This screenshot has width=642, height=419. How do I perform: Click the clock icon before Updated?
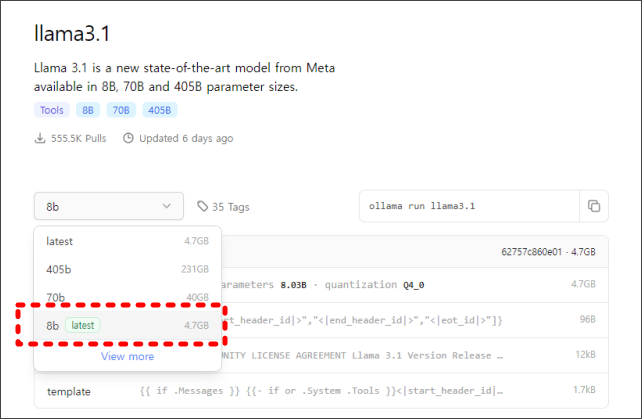pyautogui.click(x=128, y=138)
